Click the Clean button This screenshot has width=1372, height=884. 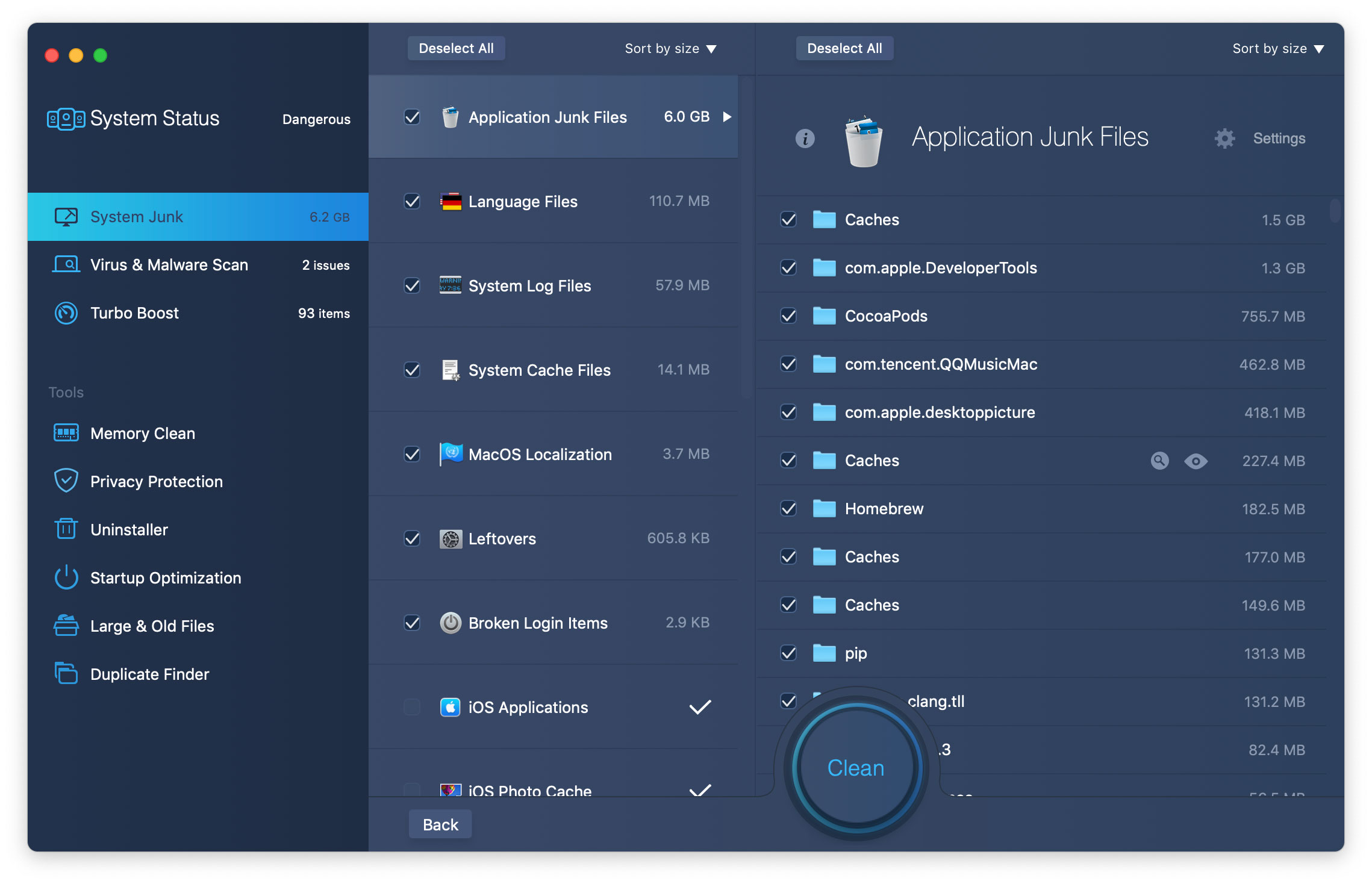(x=856, y=768)
